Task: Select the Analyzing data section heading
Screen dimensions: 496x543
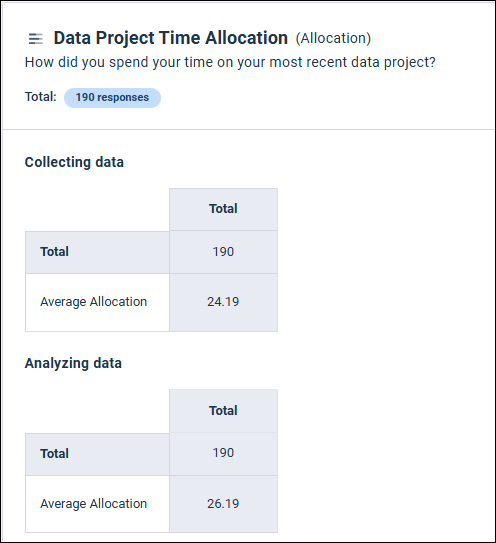Action: tap(73, 363)
